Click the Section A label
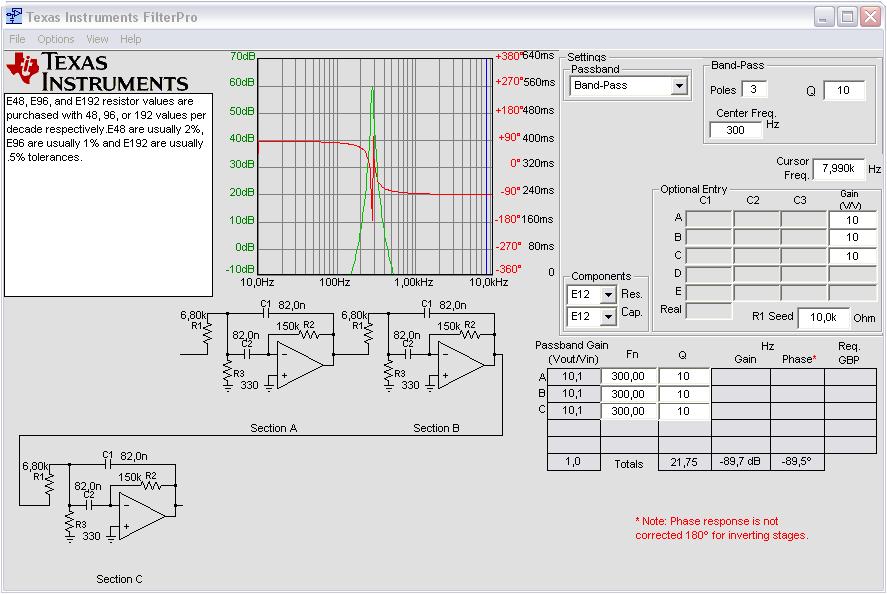Viewport: 887px width, 594px height. [x=274, y=428]
